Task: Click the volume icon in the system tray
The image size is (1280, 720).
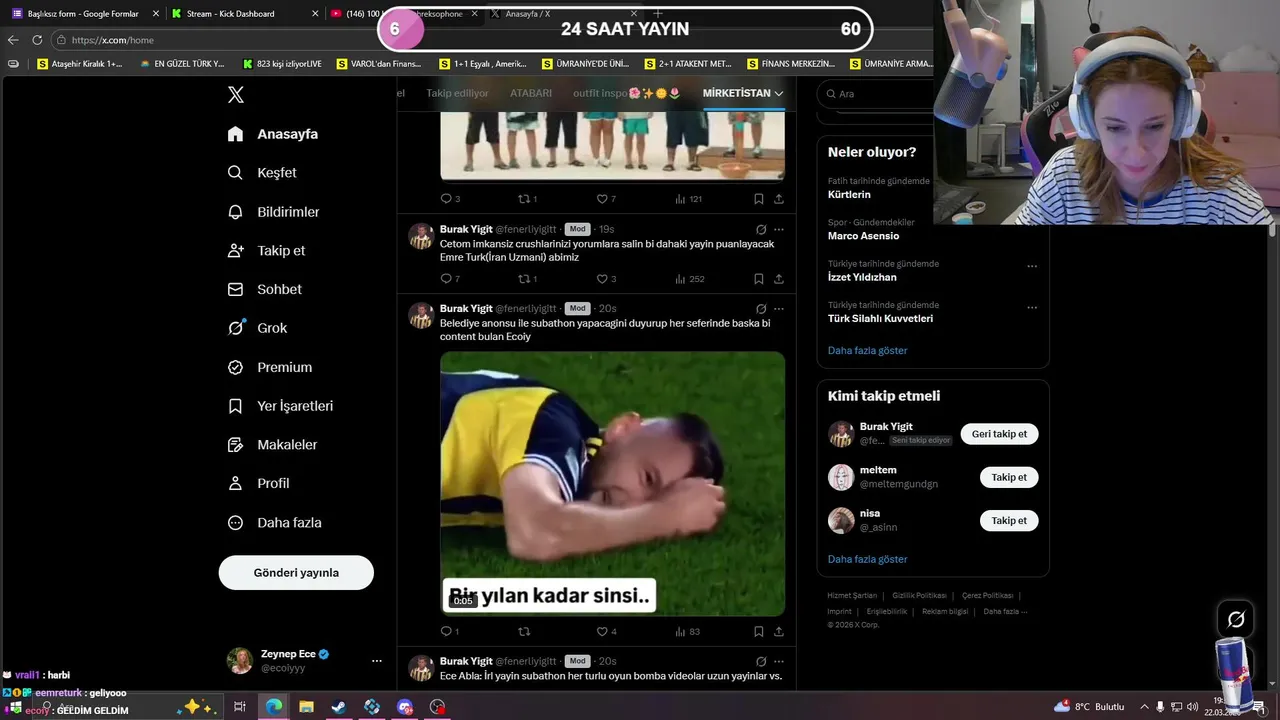Action: pos(1192,707)
